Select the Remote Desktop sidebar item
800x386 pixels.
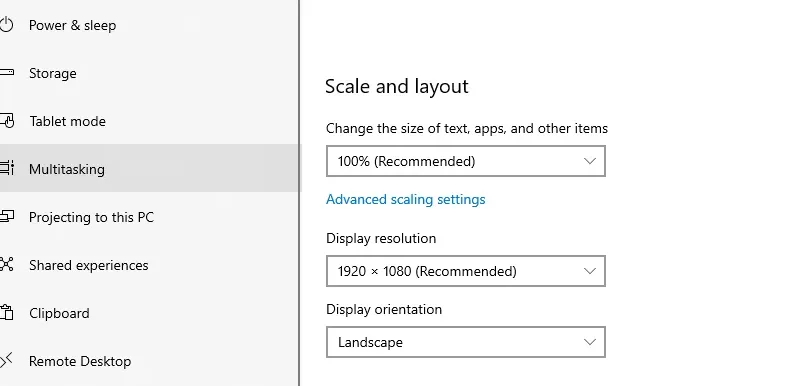coord(149,361)
